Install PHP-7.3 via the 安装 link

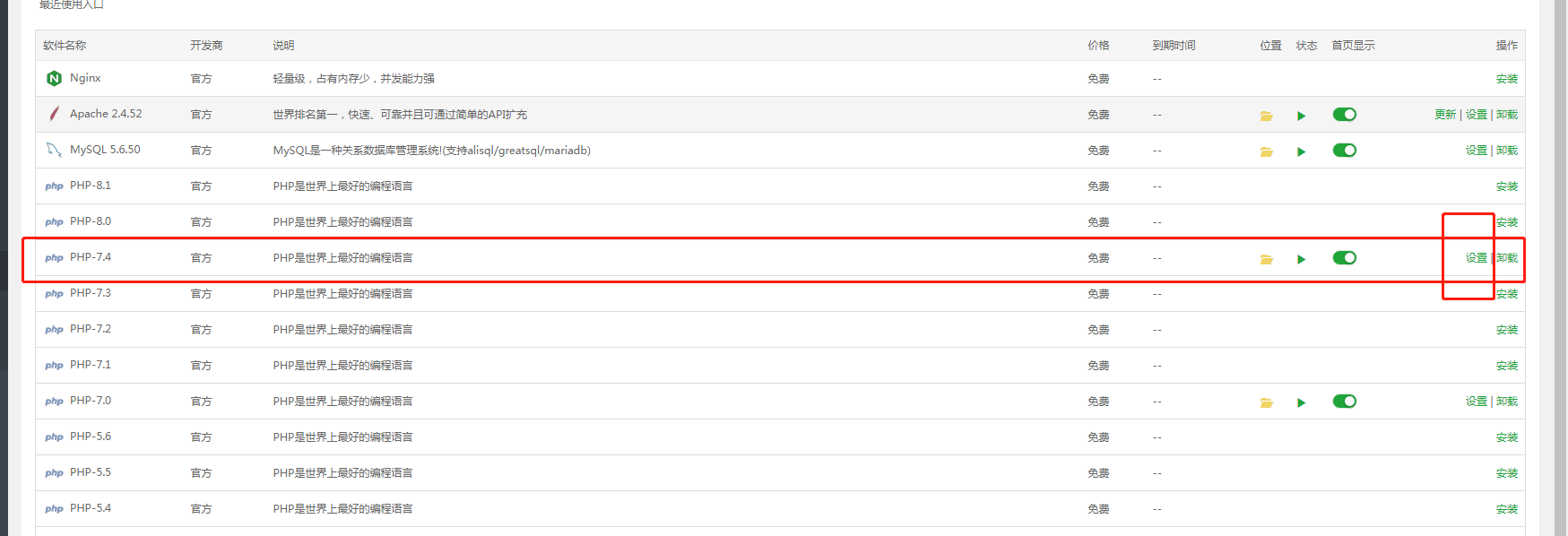1507,294
